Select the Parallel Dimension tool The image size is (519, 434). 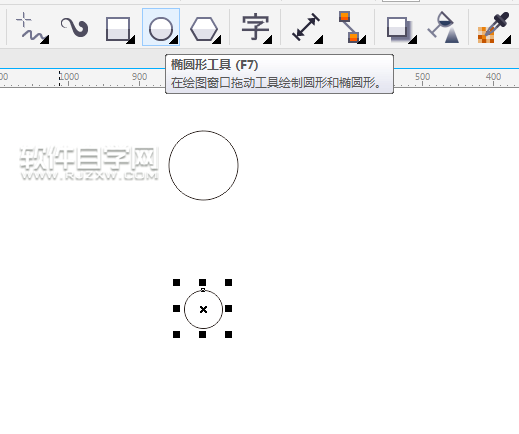306,27
